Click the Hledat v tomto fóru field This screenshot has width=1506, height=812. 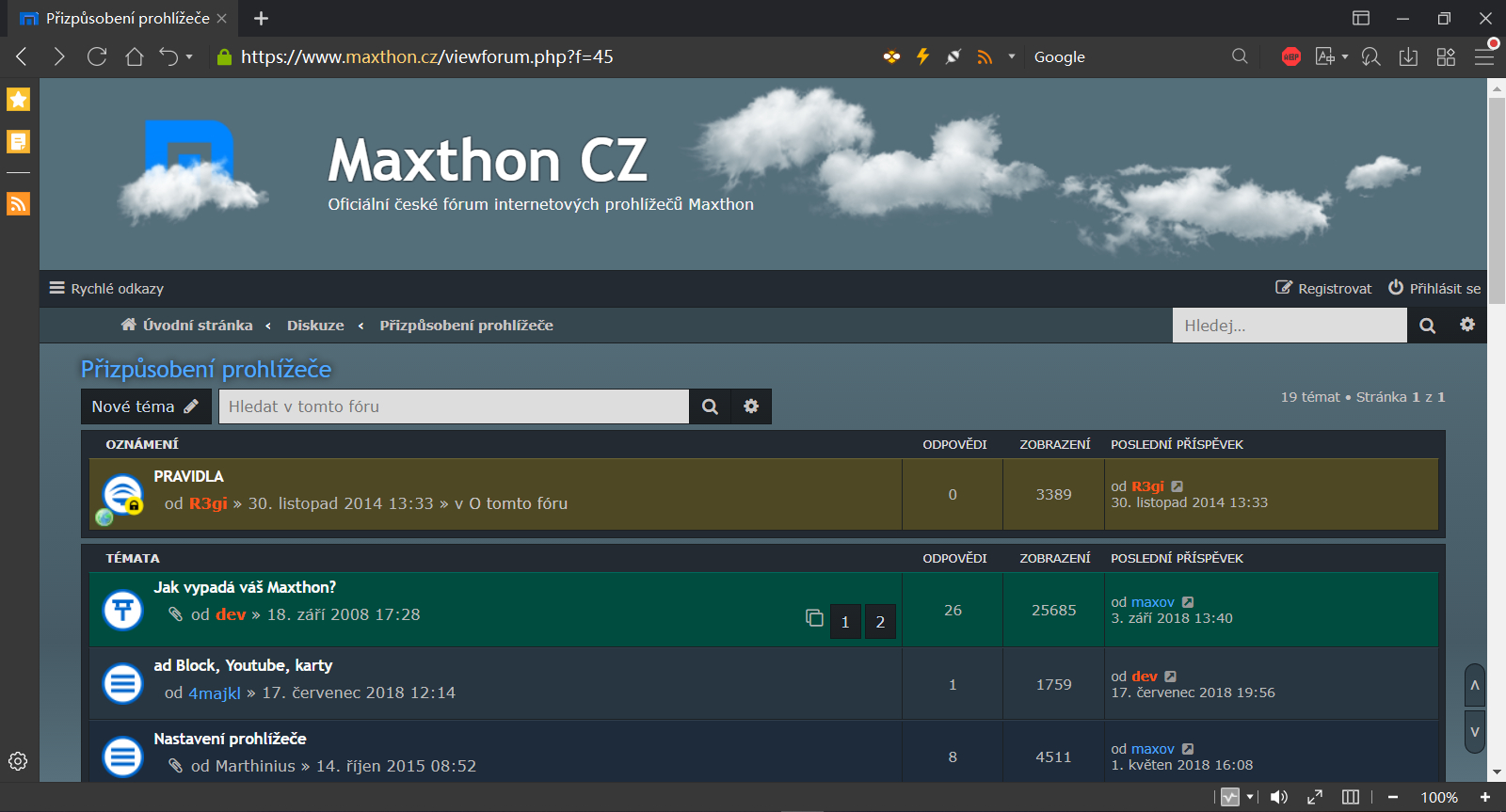(x=454, y=406)
